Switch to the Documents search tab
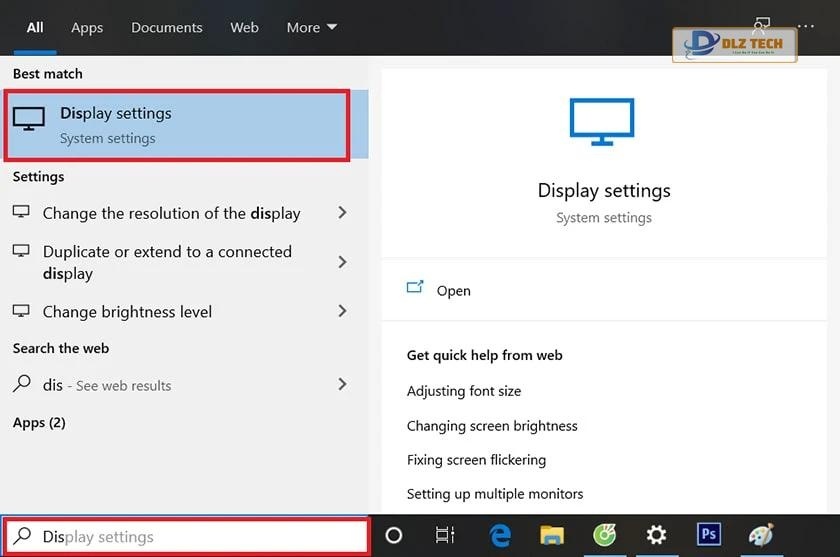Image resolution: width=840 pixels, height=557 pixels. (166, 28)
